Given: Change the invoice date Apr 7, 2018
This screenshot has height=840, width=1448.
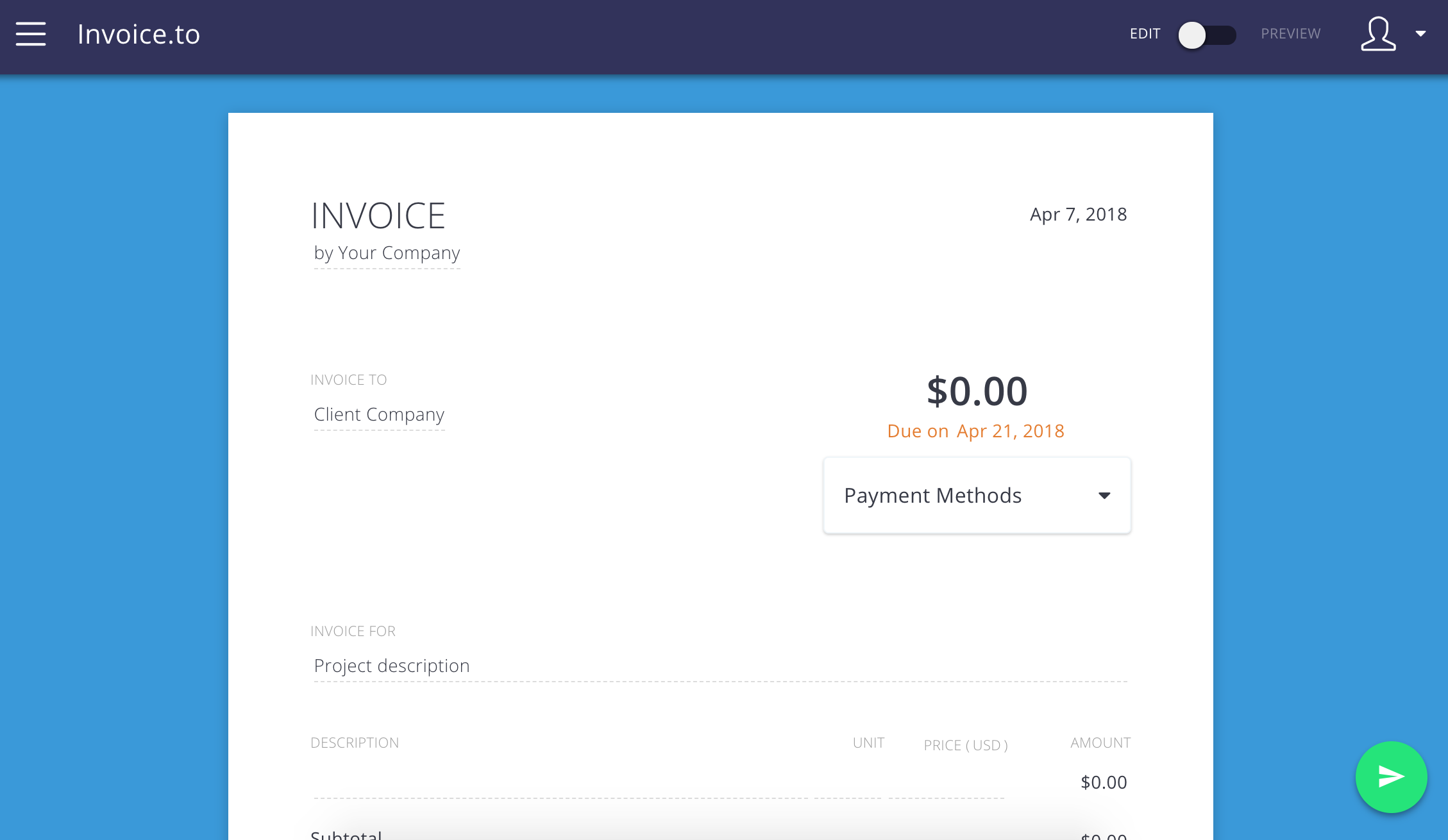Looking at the screenshot, I should coord(1078,214).
